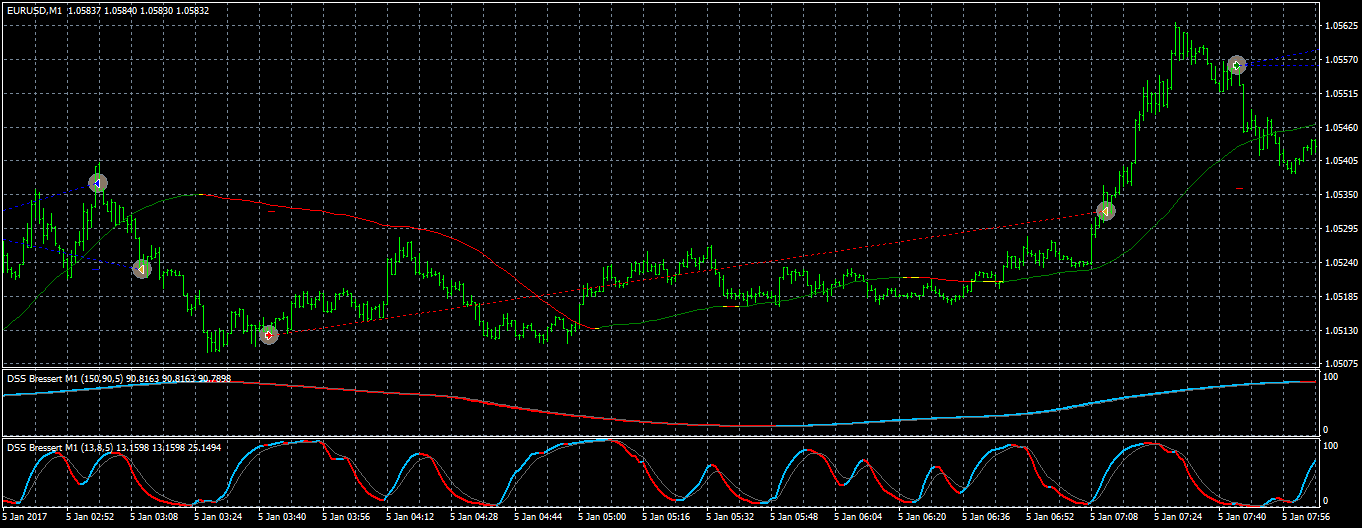Click the EURUSD,M1 chart title text

(x=34, y=10)
